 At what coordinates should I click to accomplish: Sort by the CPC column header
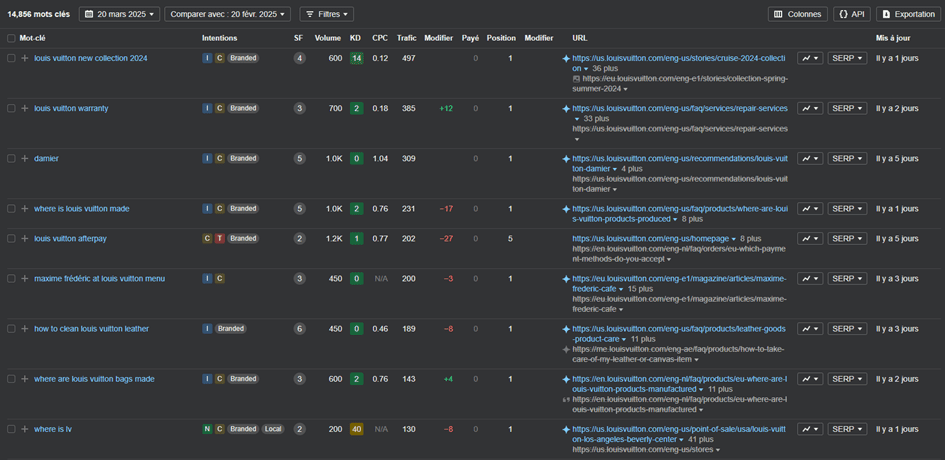pyautogui.click(x=380, y=38)
